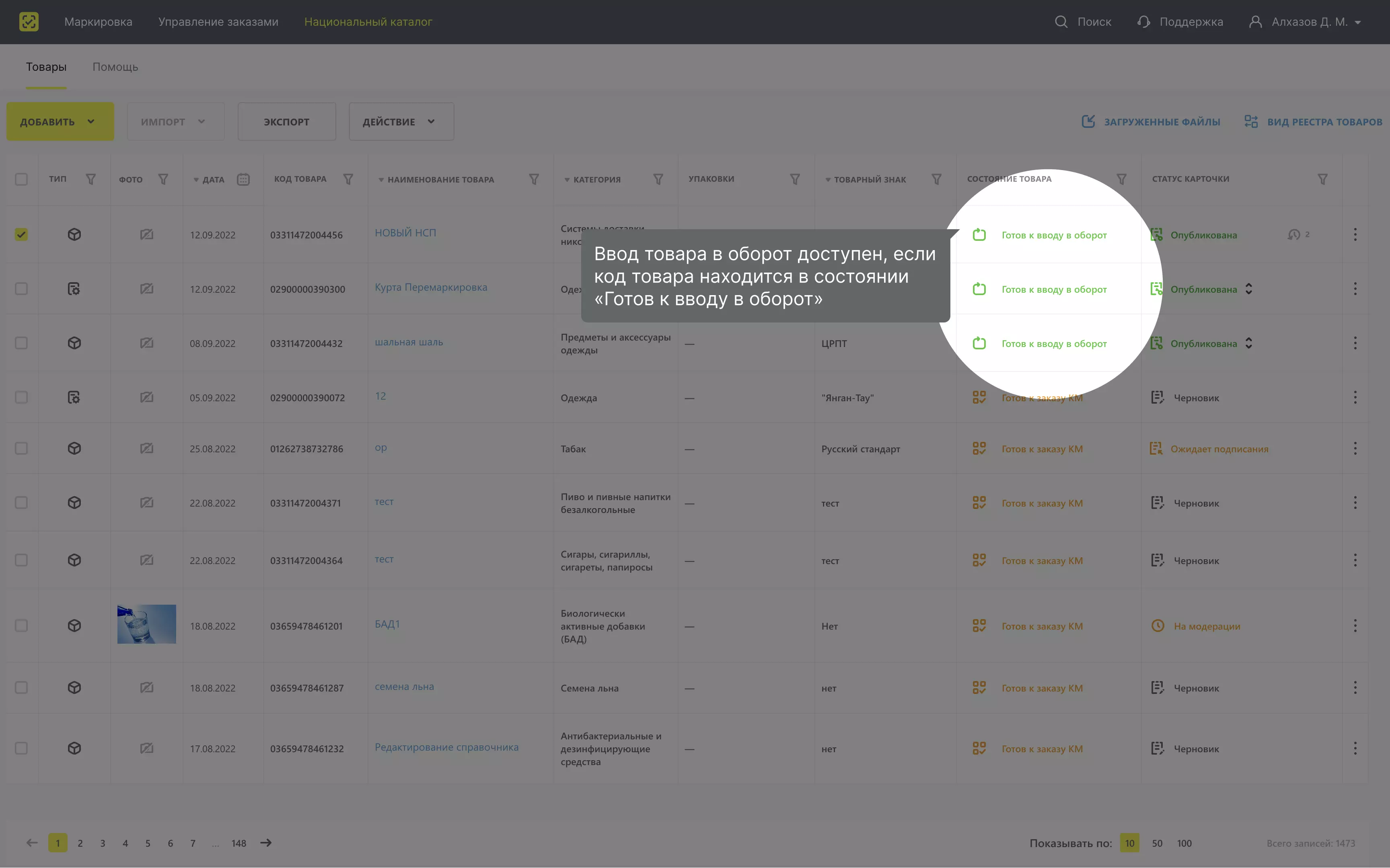Viewport: 1390px width, 868px height.
Task: Go to previous page with left arrow
Action: pos(32,843)
